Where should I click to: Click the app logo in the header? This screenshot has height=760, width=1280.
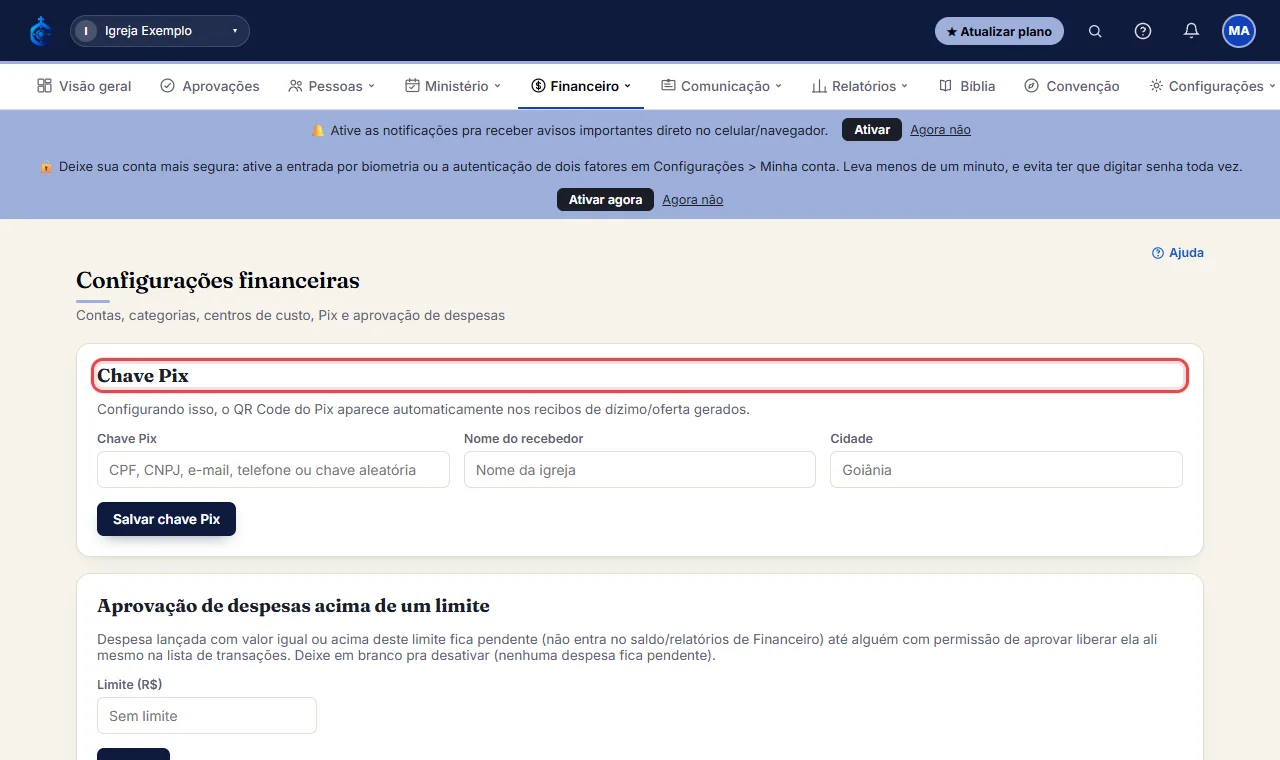40,31
